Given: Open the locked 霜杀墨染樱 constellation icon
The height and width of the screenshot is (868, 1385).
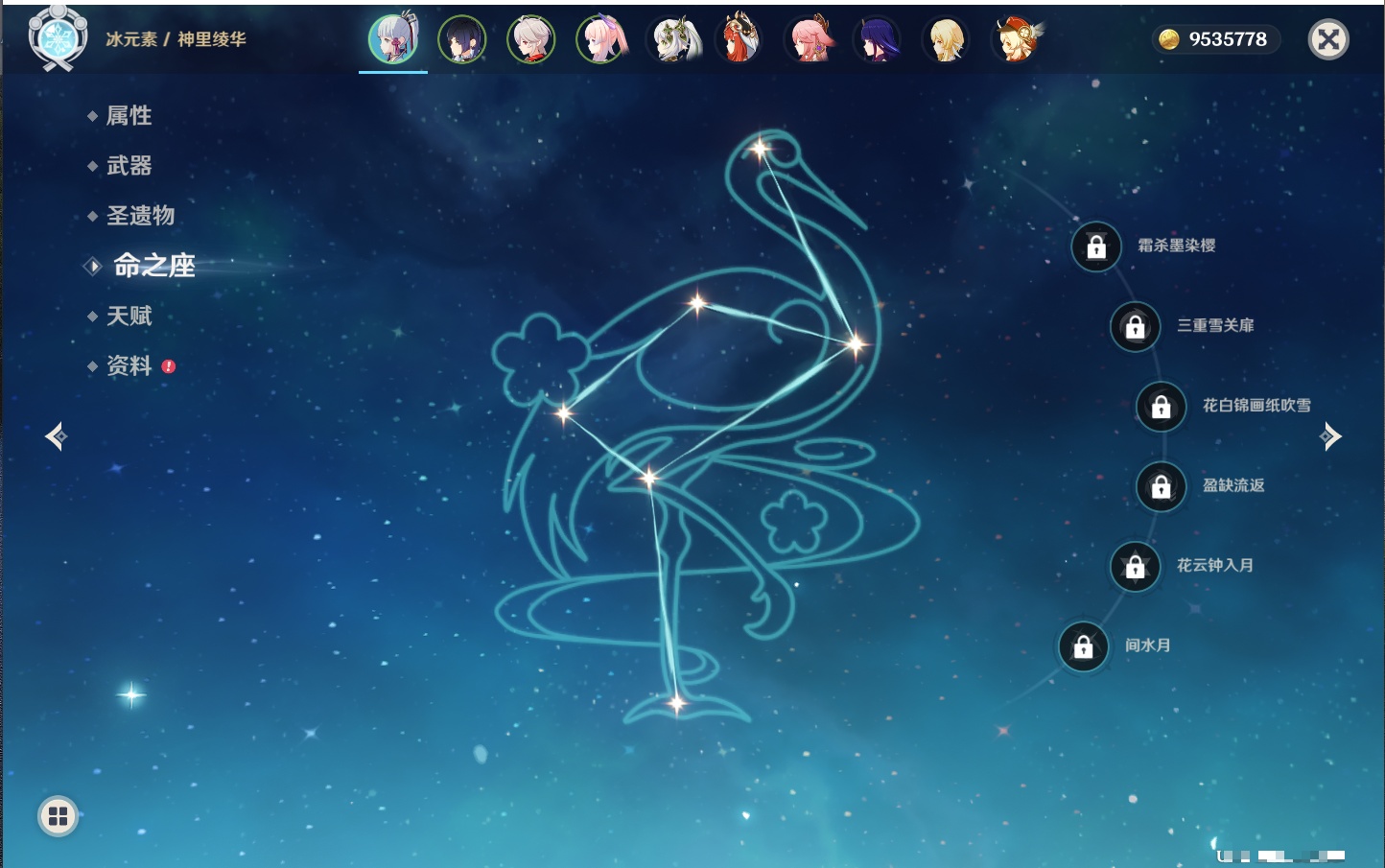Looking at the screenshot, I should click(x=1096, y=246).
